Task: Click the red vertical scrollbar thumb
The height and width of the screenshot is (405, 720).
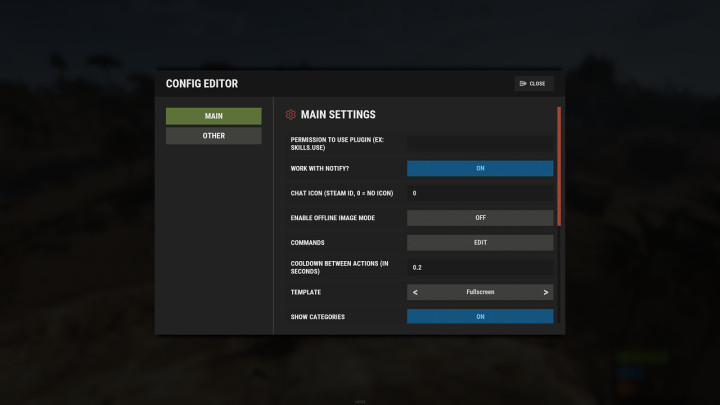Action: tap(559, 167)
